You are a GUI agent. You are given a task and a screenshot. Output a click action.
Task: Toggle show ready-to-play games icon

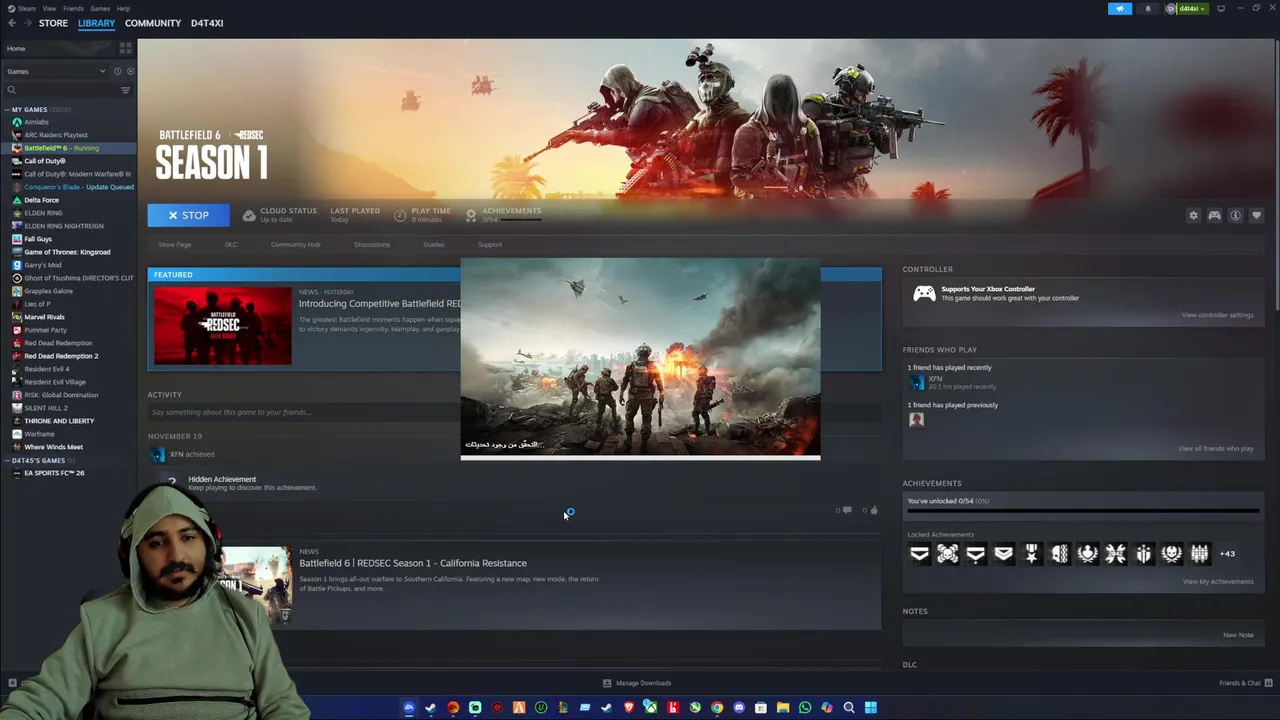click(x=130, y=71)
